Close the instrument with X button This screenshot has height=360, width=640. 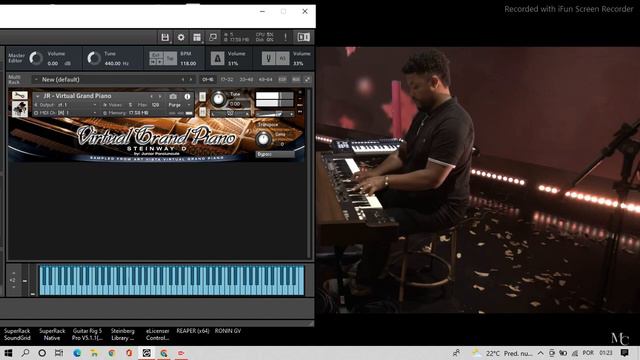click(300, 93)
